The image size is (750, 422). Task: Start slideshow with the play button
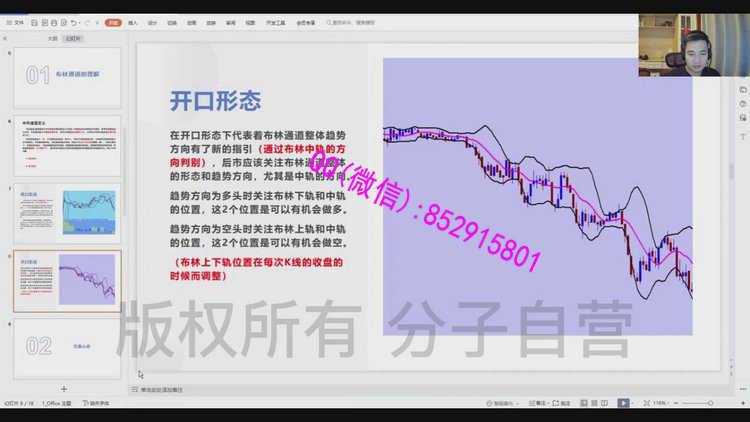[x=624, y=403]
